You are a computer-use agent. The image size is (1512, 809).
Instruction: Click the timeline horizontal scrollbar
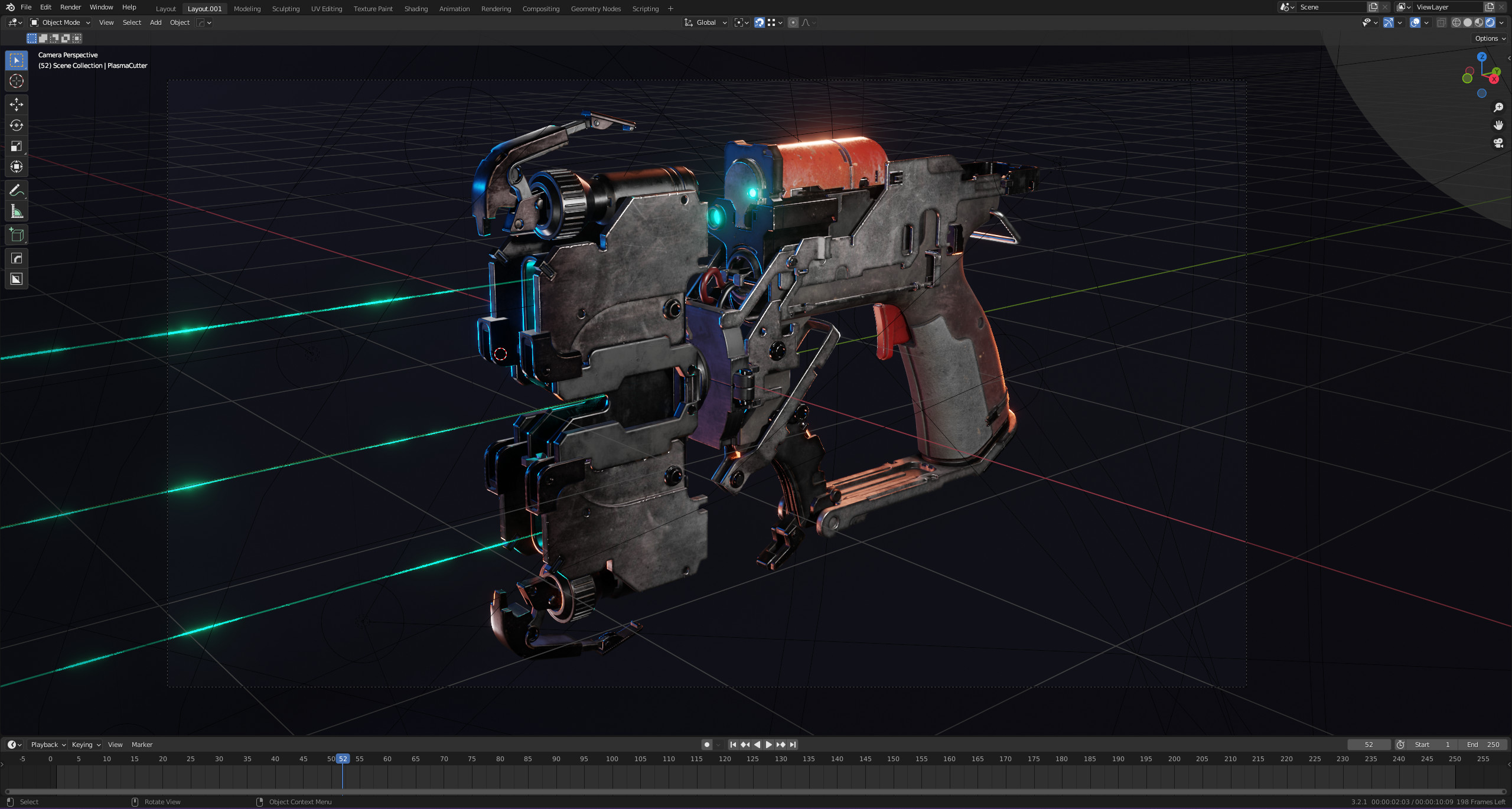click(x=755, y=792)
